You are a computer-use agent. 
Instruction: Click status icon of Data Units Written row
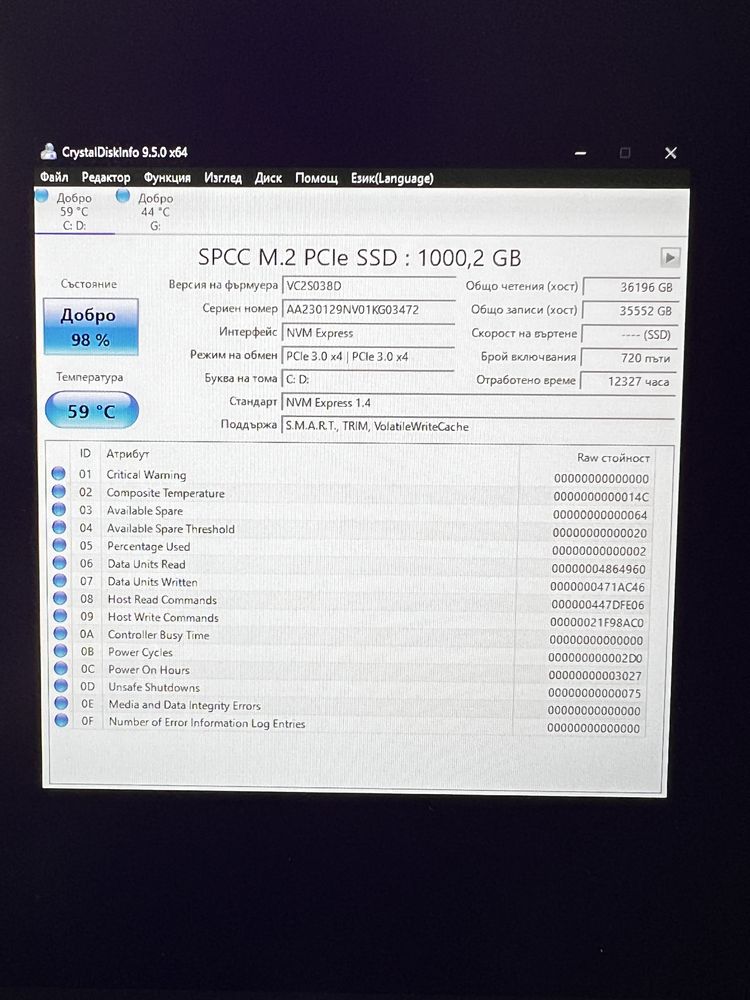click(x=60, y=580)
